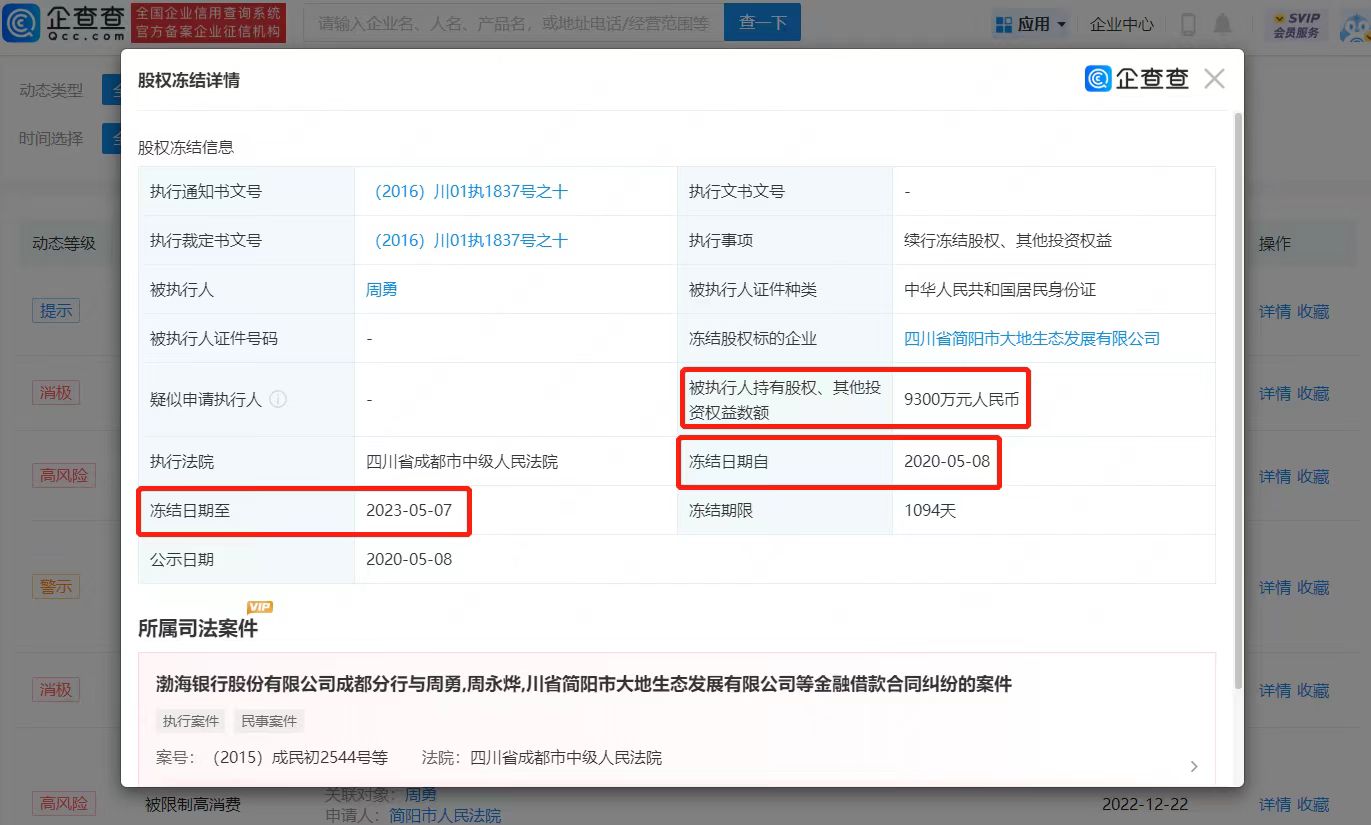Image resolution: width=1371 pixels, height=825 pixels.
Task: Click the 提示 level tag in the background list
Action: click(56, 310)
